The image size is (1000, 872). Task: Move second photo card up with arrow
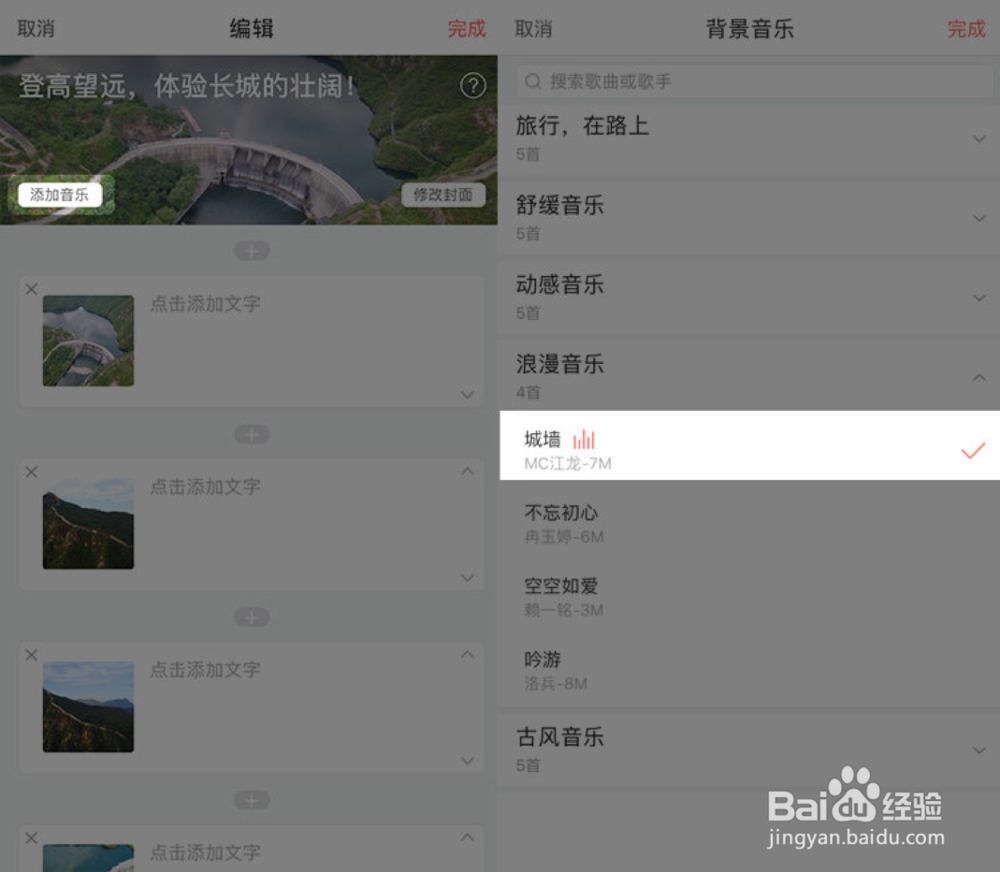[467, 471]
